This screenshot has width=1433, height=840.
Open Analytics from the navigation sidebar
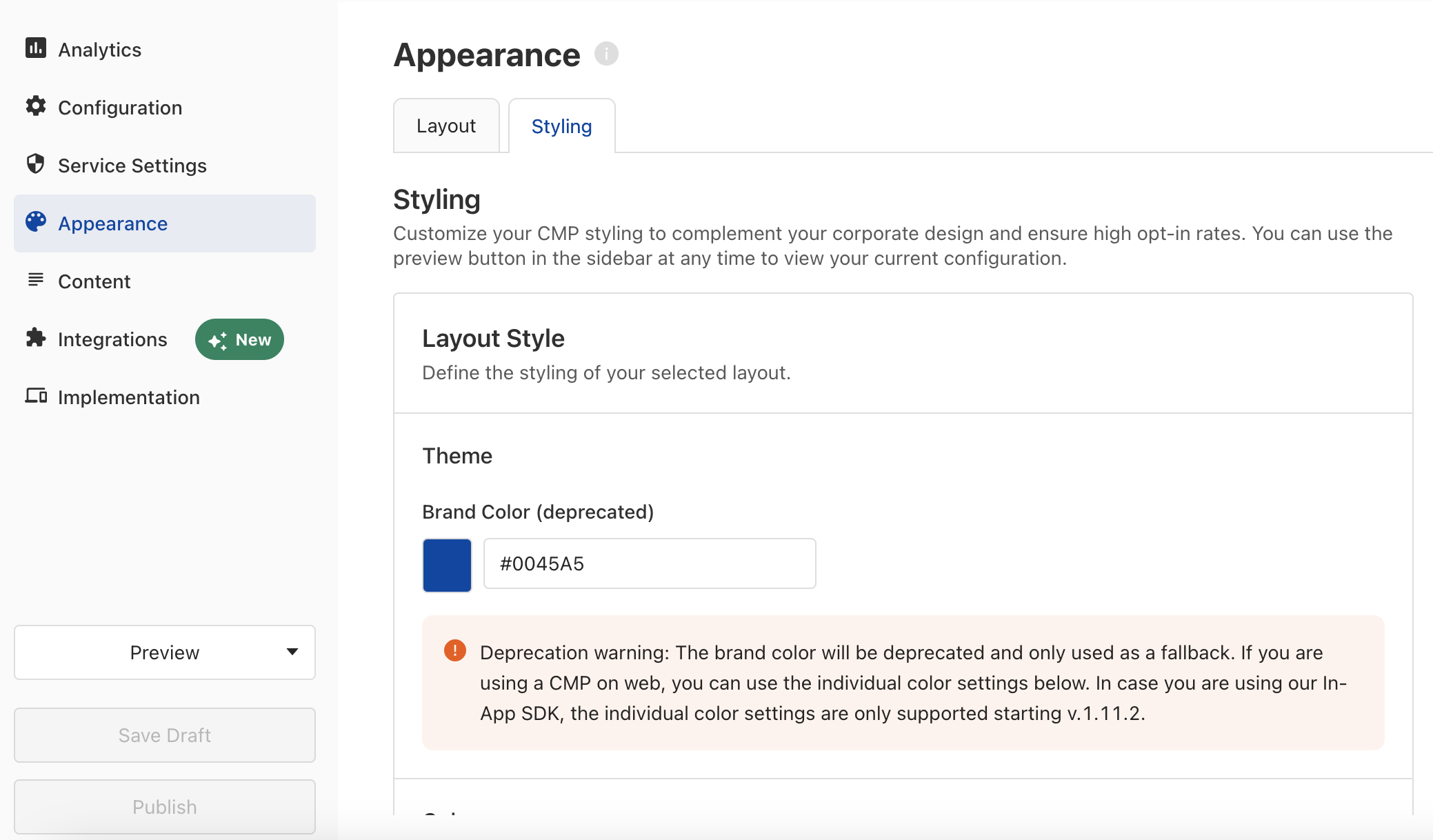(x=99, y=48)
